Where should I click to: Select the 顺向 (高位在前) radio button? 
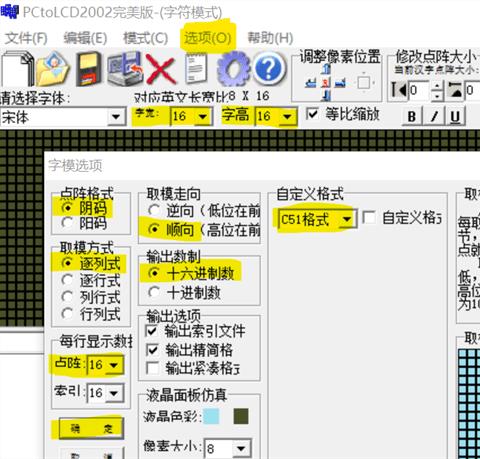click(154, 229)
